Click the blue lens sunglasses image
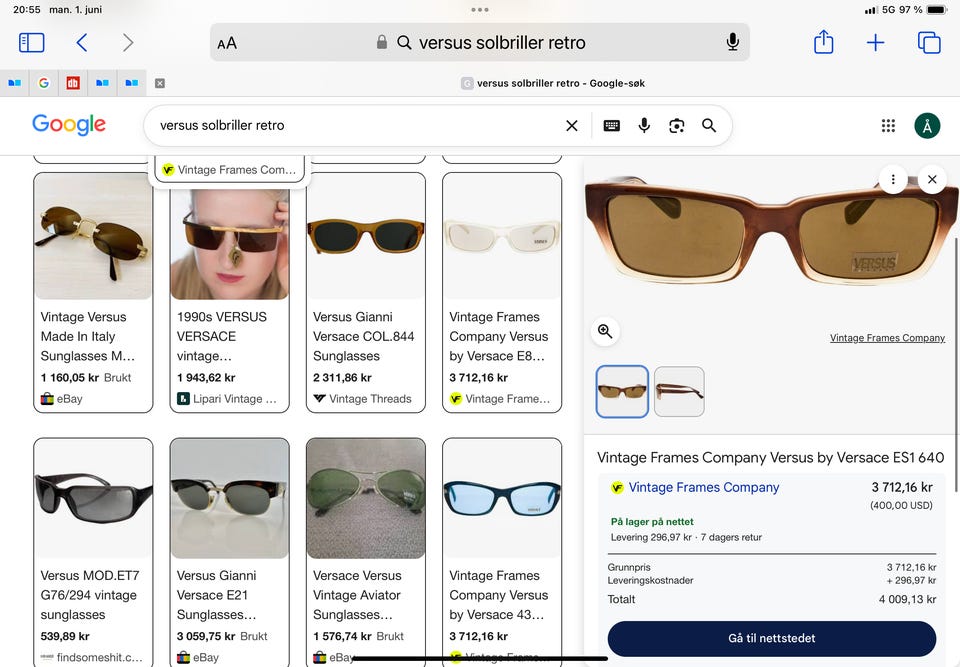 502,499
